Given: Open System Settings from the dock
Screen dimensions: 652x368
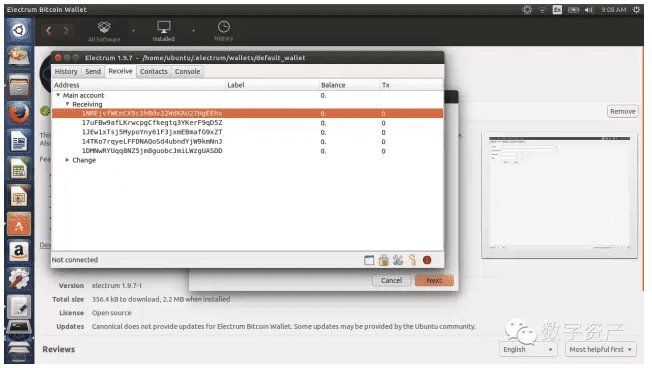Looking at the screenshot, I should [19, 279].
